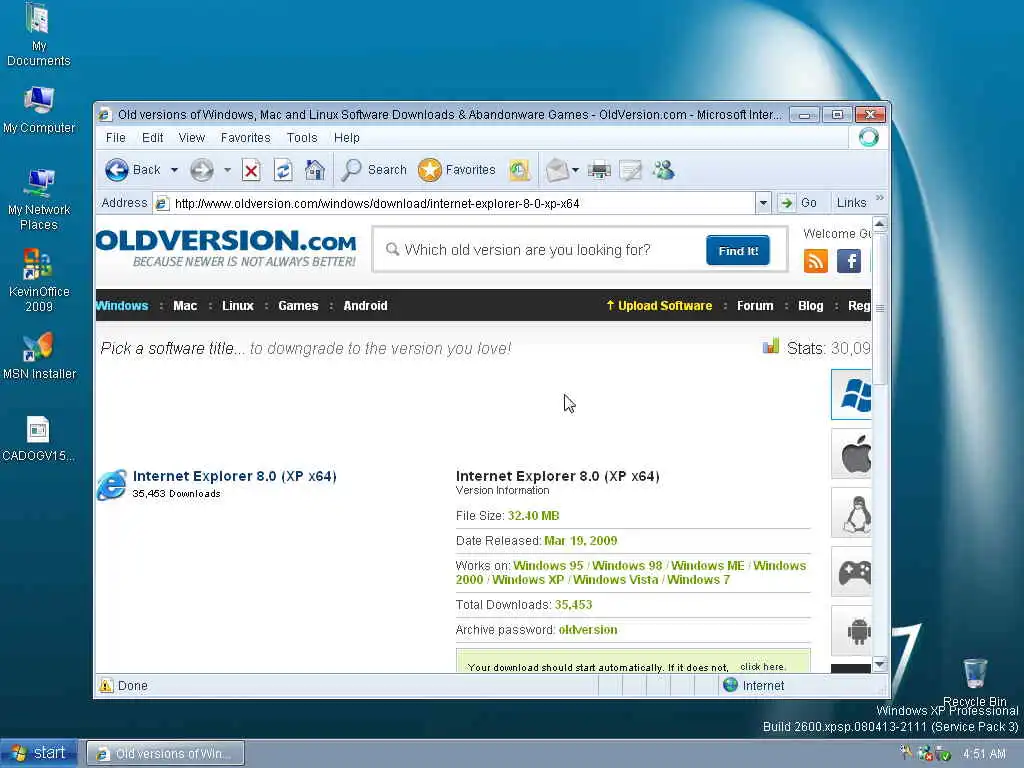1024x768 pixels.
Task: Open the Blog link
Action: click(x=810, y=306)
